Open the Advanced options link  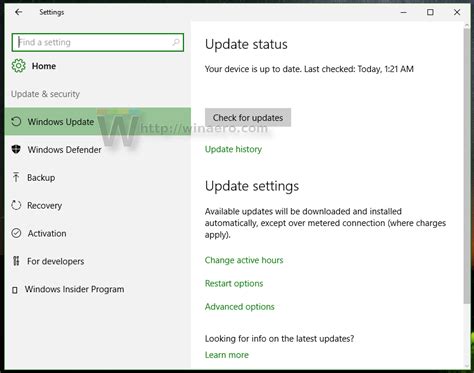240,307
